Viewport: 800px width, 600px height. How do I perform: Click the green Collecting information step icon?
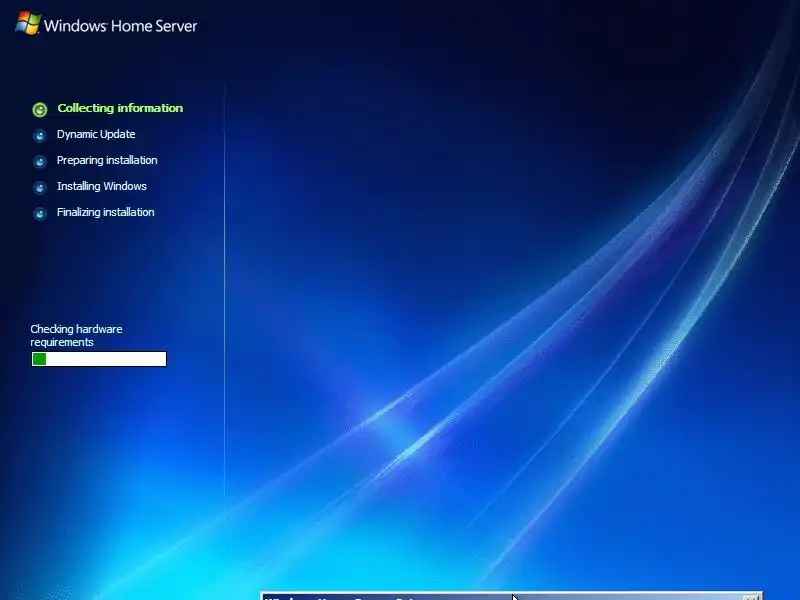tap(40, 110)
